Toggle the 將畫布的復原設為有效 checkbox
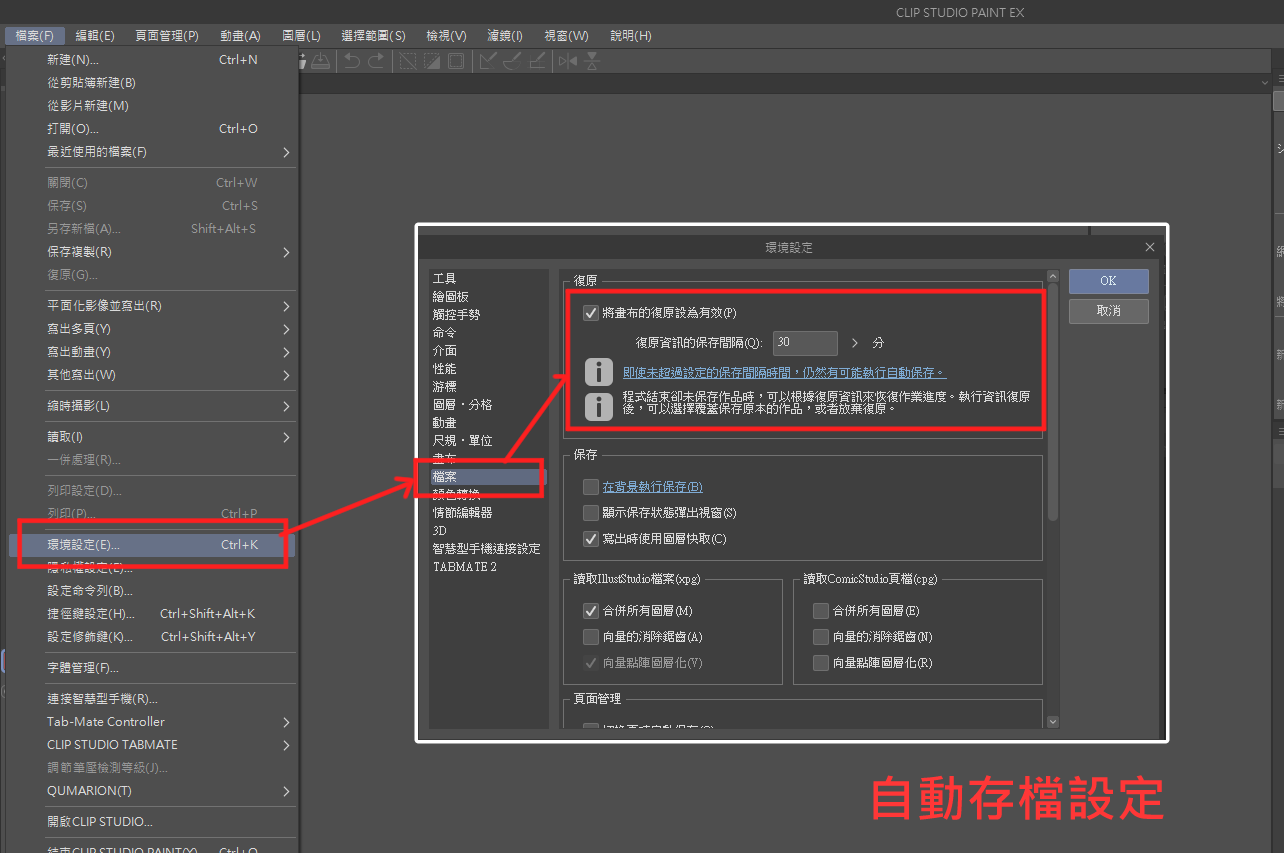The width and height of the screenshot is (1284, 853). (x=591, y=313)
